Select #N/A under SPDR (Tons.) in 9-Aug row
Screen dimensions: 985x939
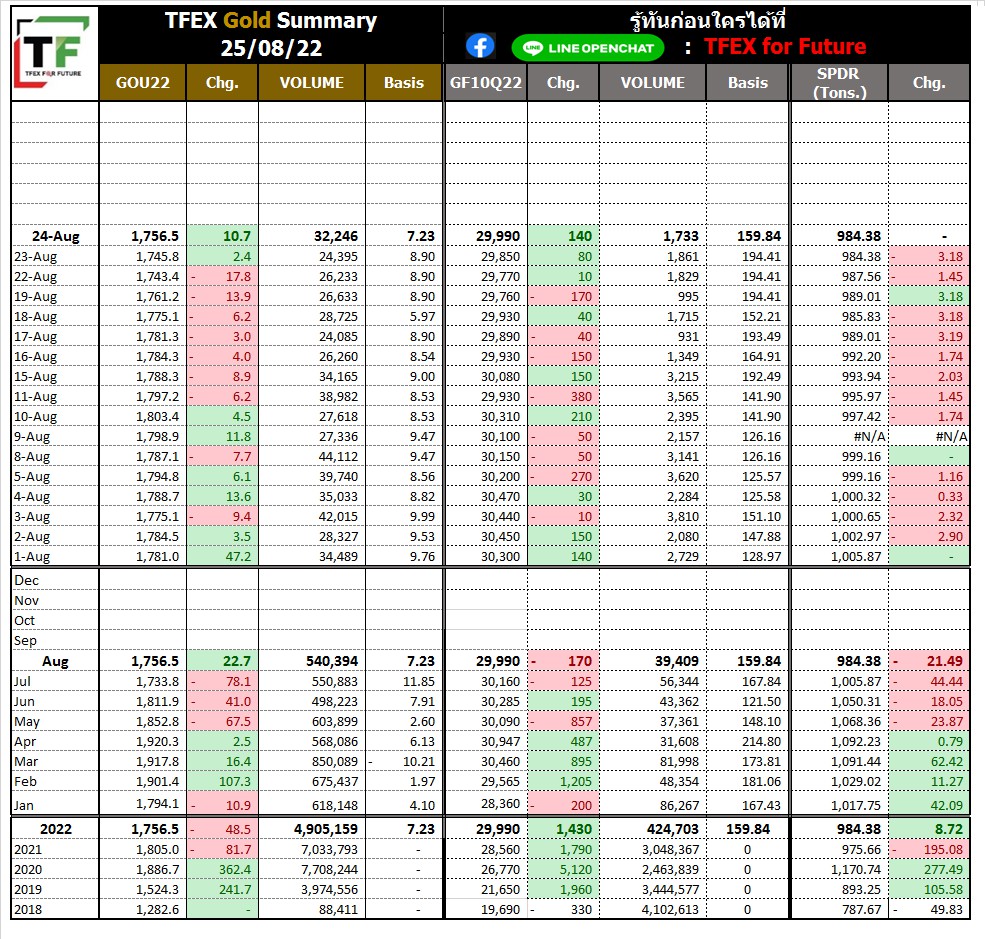point(870,437)
